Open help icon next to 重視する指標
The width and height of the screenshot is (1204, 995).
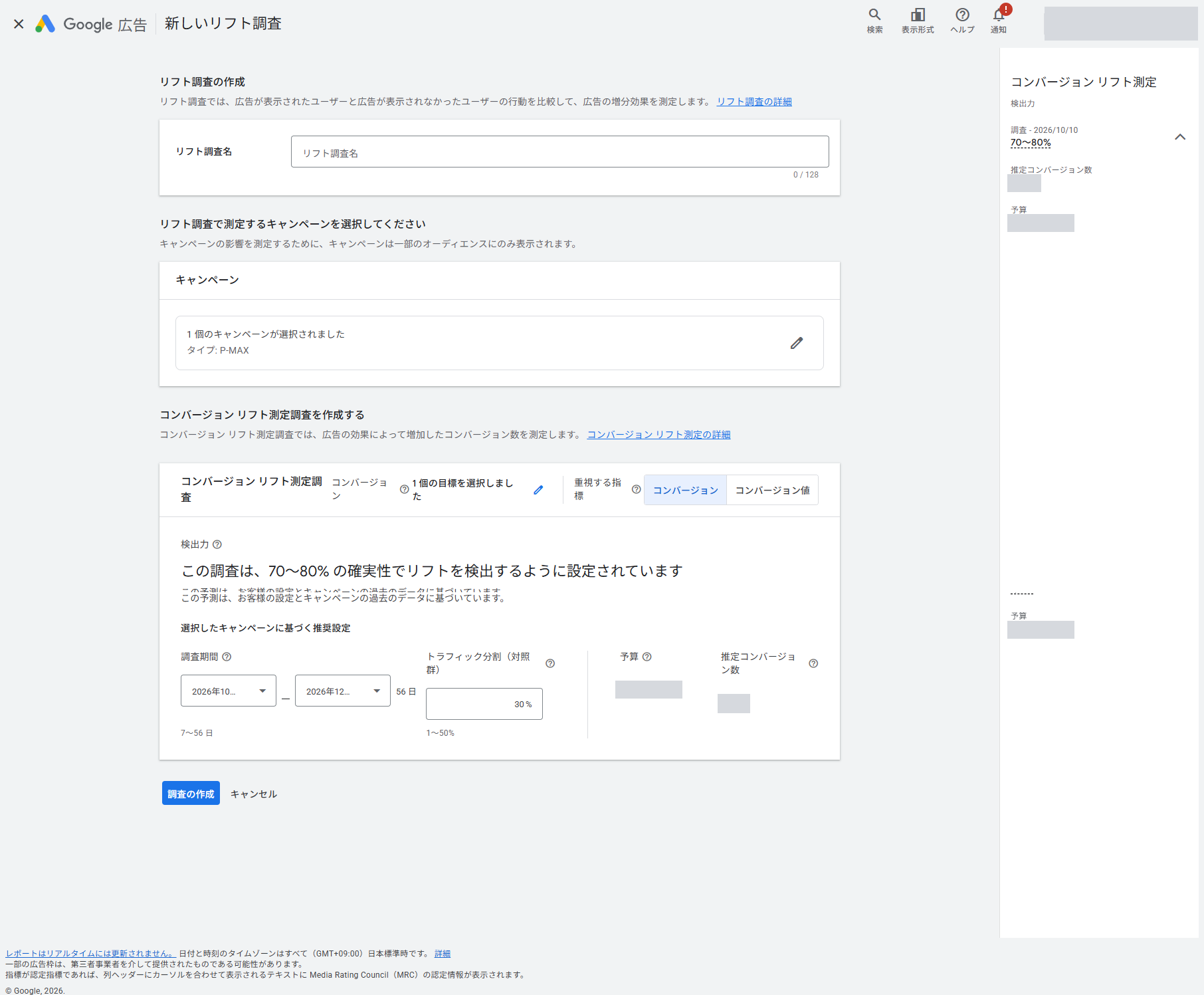click(636, 490)
